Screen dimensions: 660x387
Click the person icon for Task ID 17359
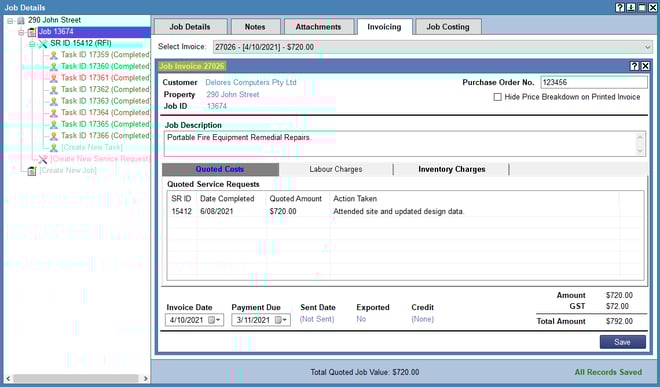(x=53, y=55)
